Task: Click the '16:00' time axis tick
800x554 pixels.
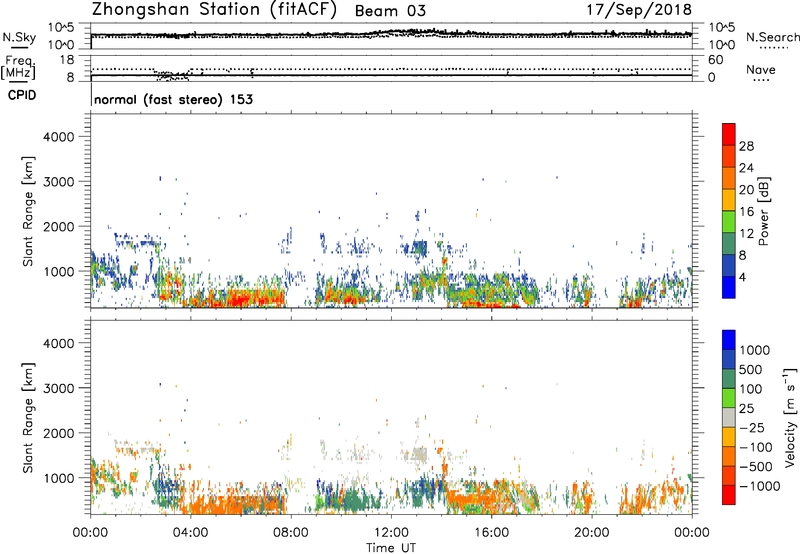Action: pyautogui.click(x=491, y=533)
